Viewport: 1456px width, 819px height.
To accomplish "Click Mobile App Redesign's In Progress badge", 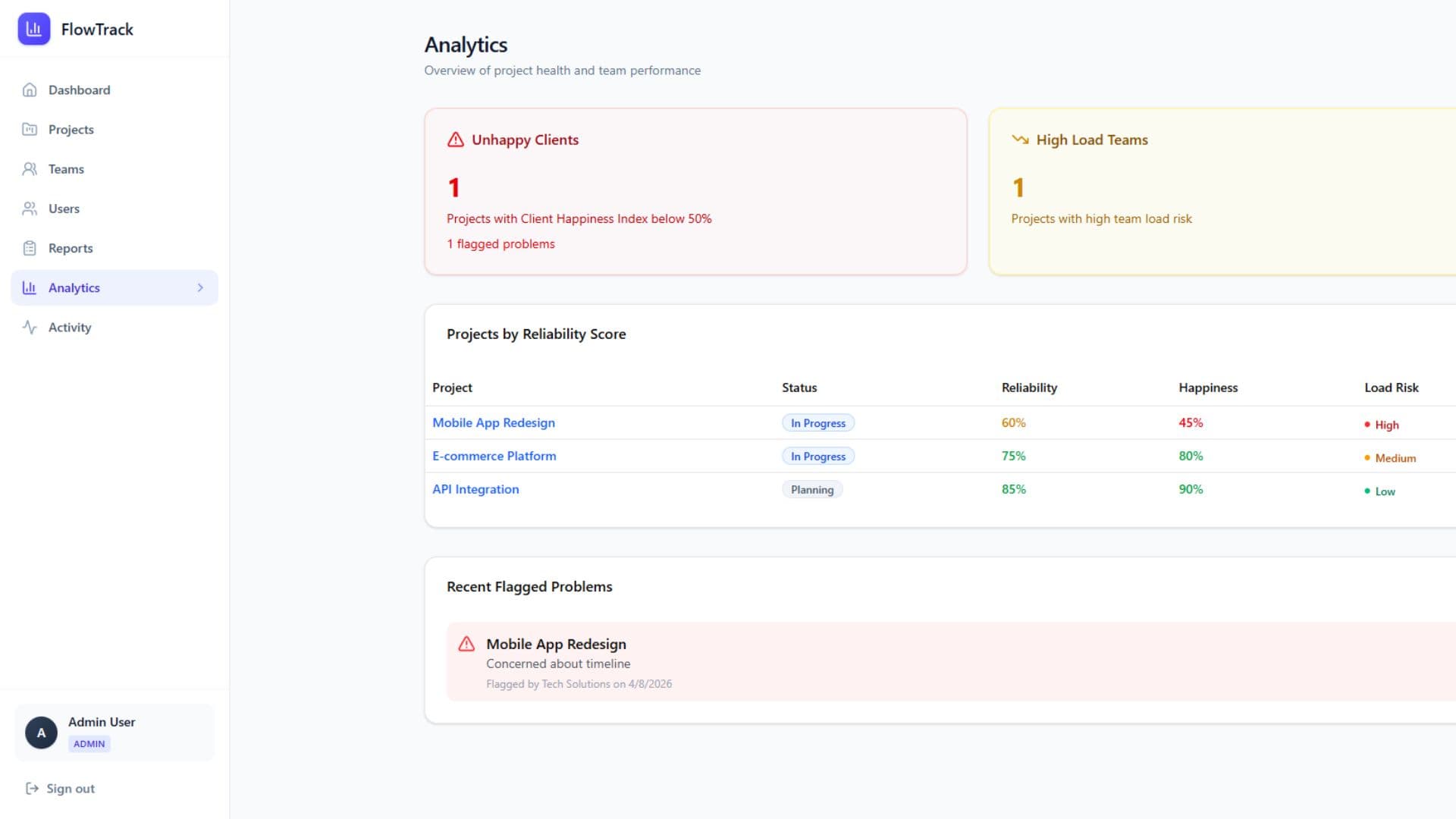I will 818,423.
